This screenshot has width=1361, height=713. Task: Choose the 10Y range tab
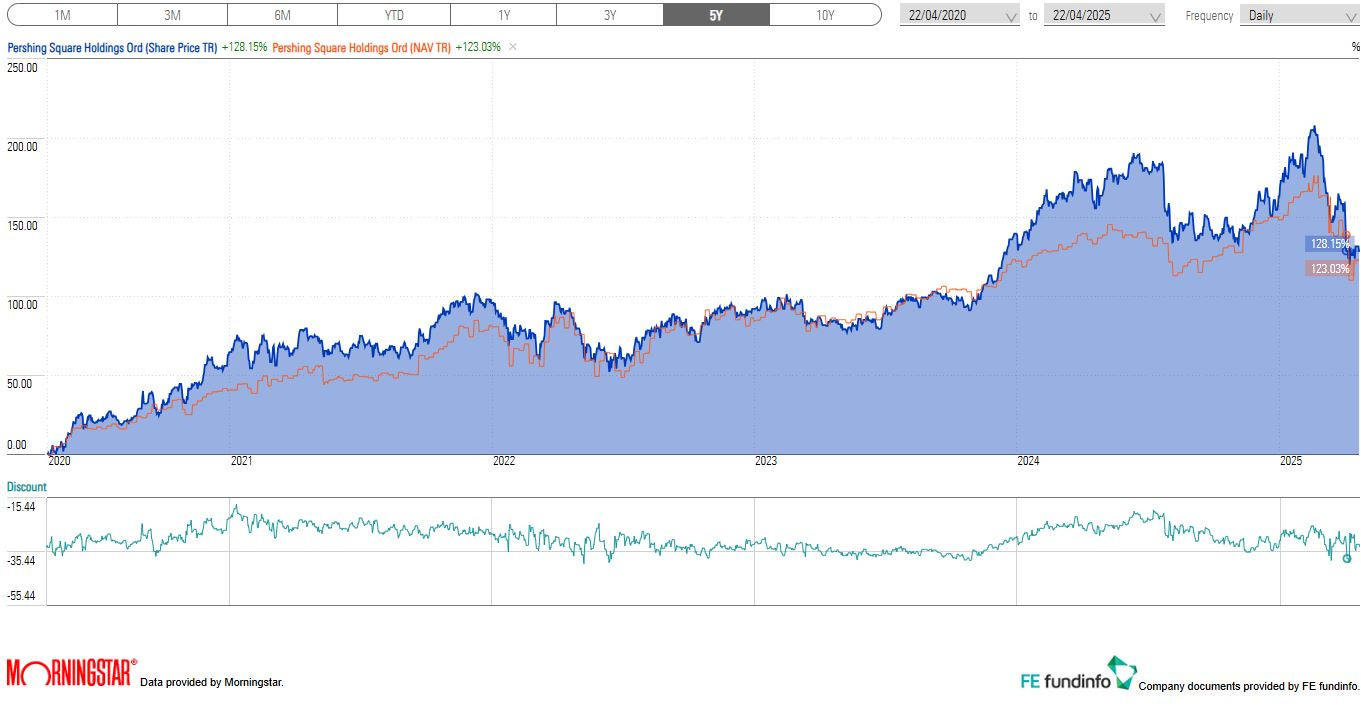click(x=825, y=15)
